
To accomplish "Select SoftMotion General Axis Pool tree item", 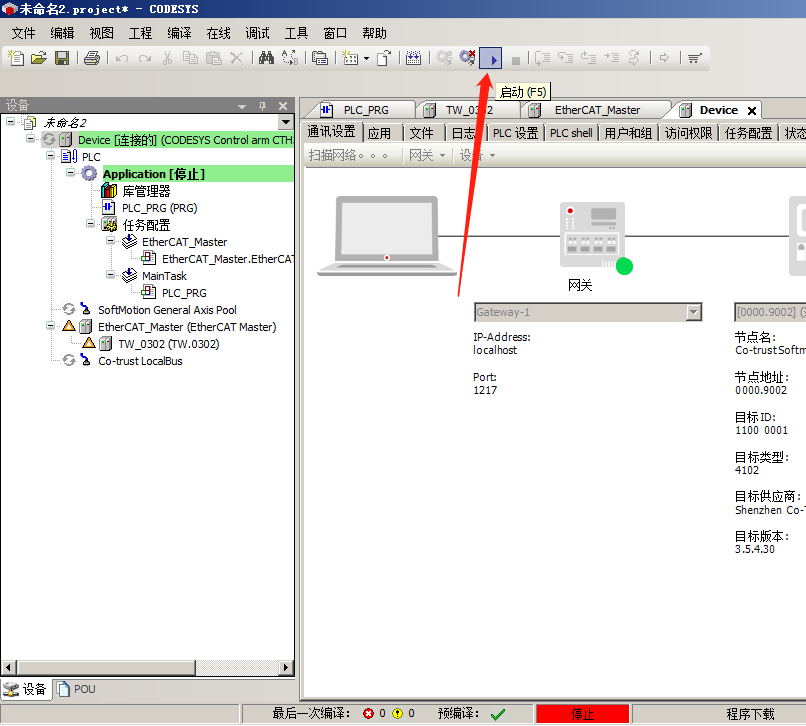I will [x=167, y=310].
